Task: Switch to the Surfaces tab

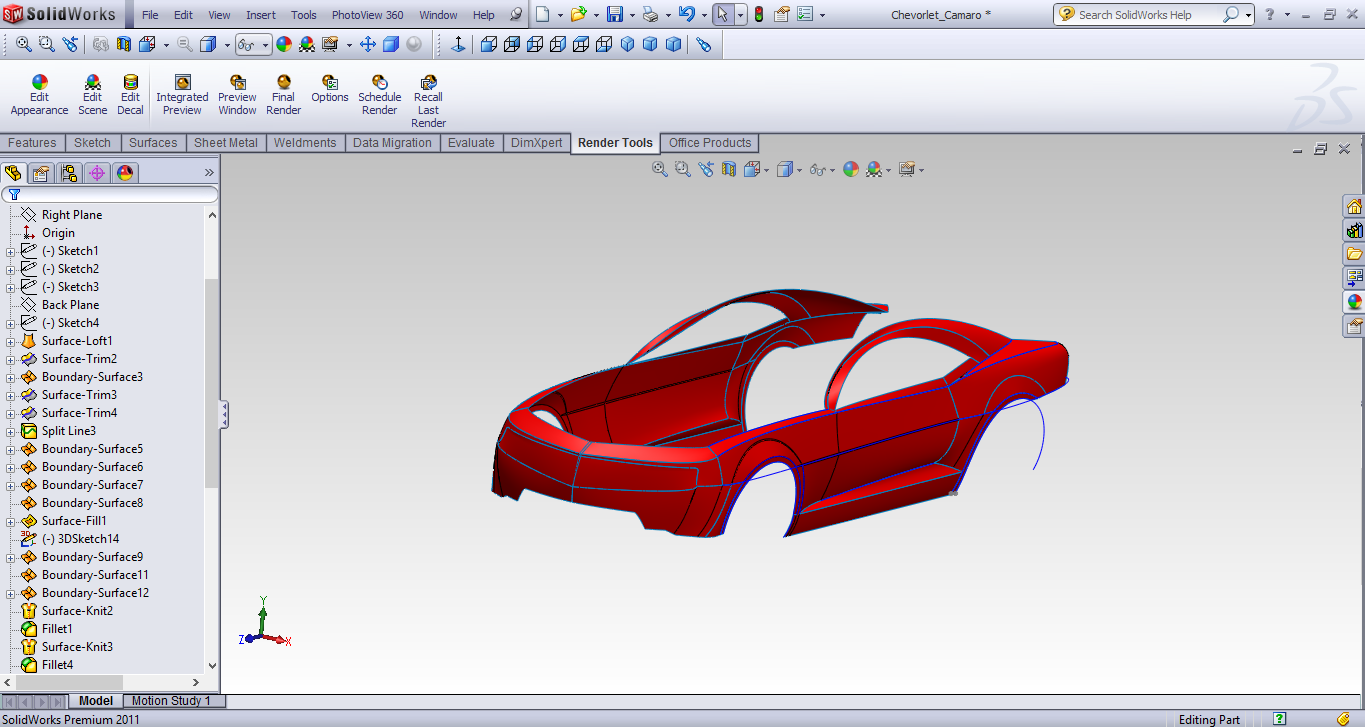Action: pos(153,143)
